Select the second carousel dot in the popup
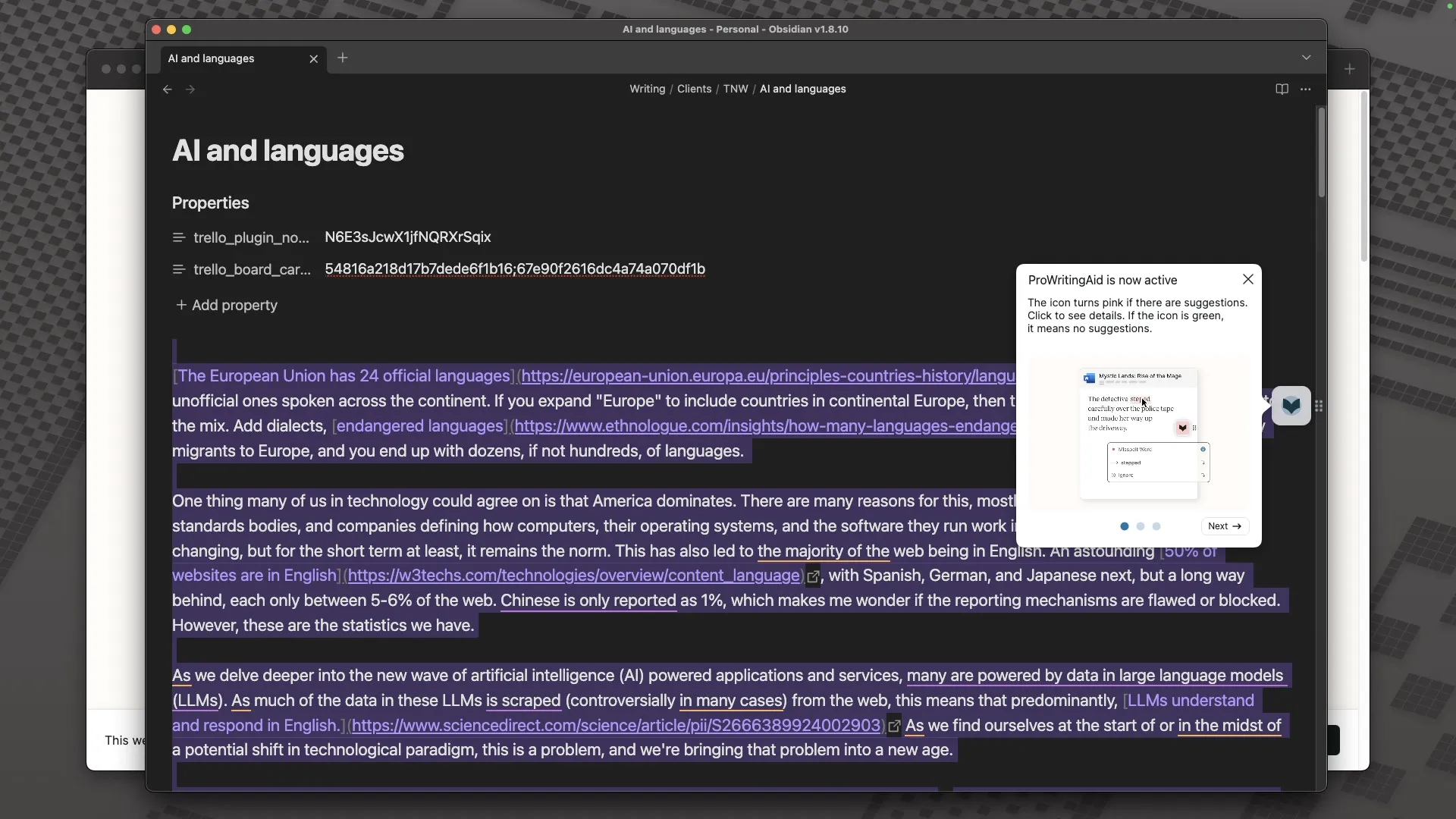Image resolution: width=1456 pixels, height=819 pixels. (1141, 526)
